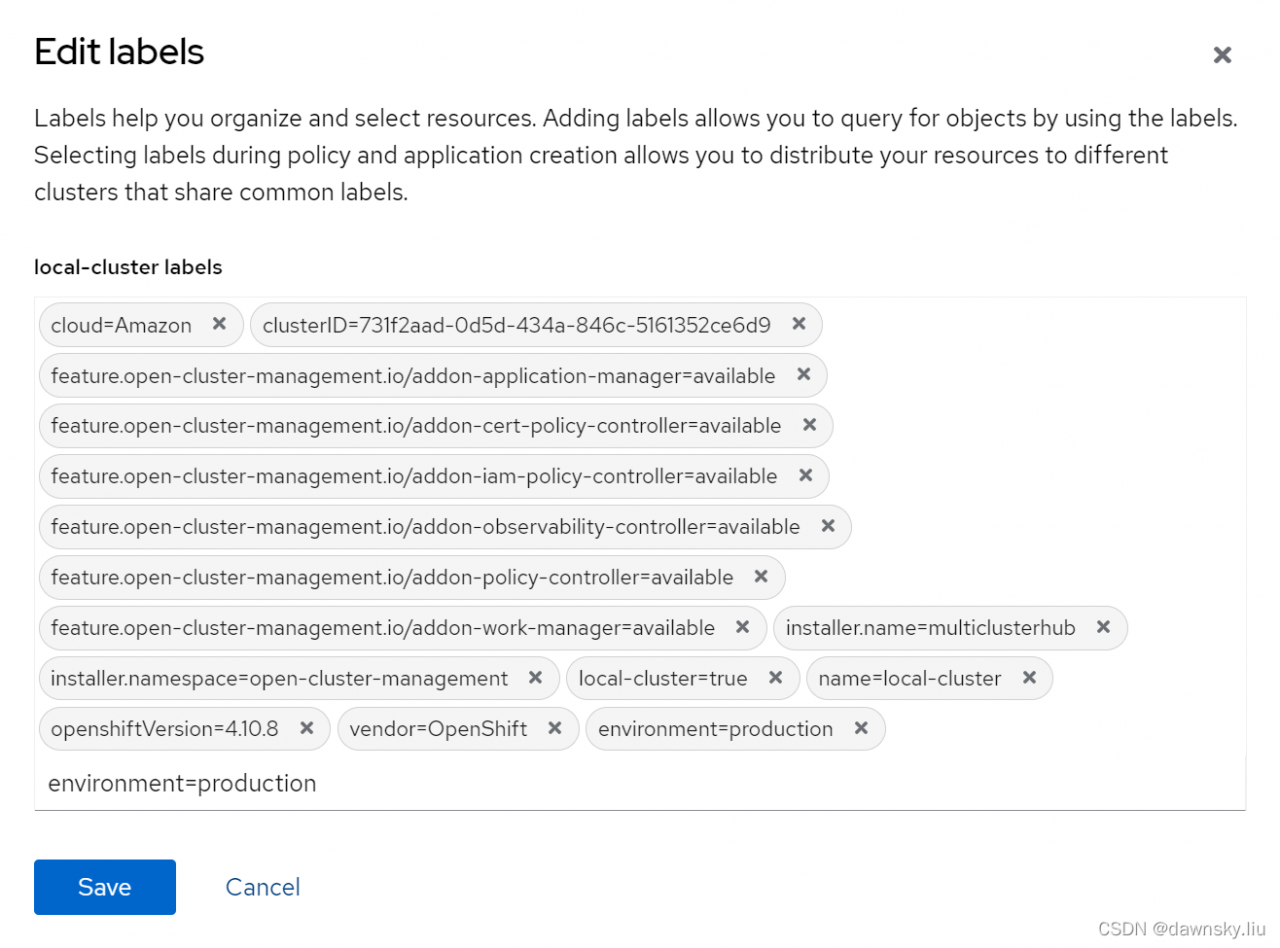1280x948 pixels.
Task: Remove the addon-iam-policy-controller label
Action: [805, 476]
